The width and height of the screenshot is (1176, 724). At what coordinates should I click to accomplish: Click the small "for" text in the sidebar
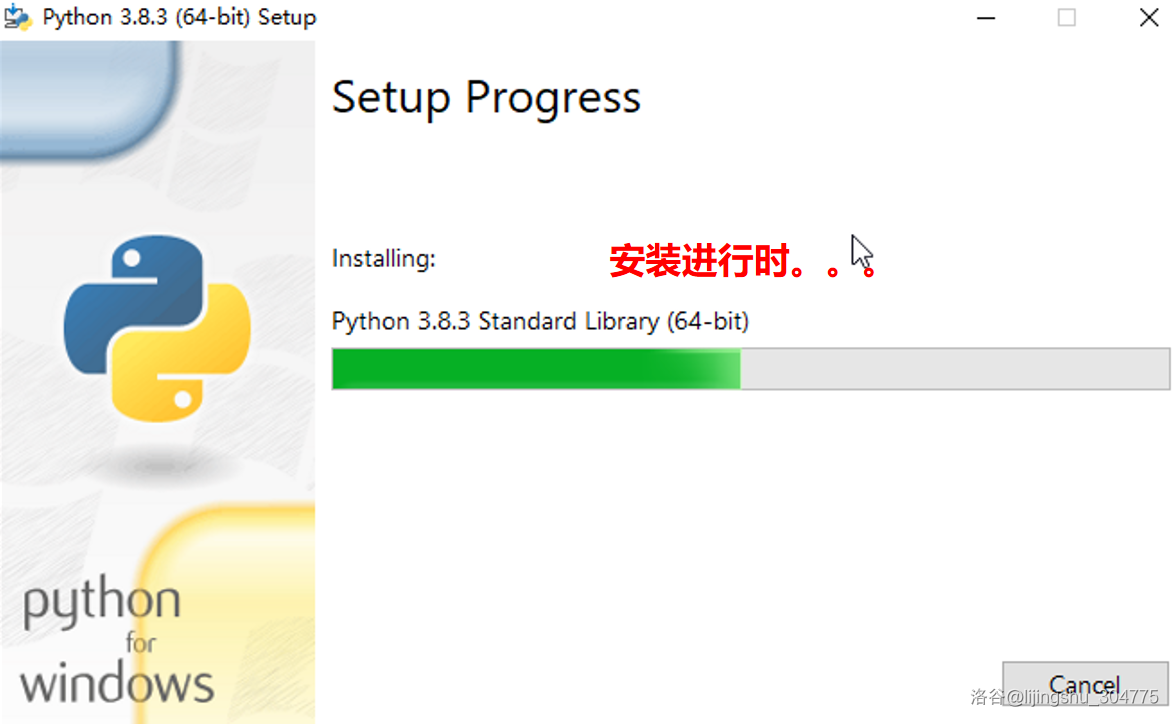click(141, 643)
